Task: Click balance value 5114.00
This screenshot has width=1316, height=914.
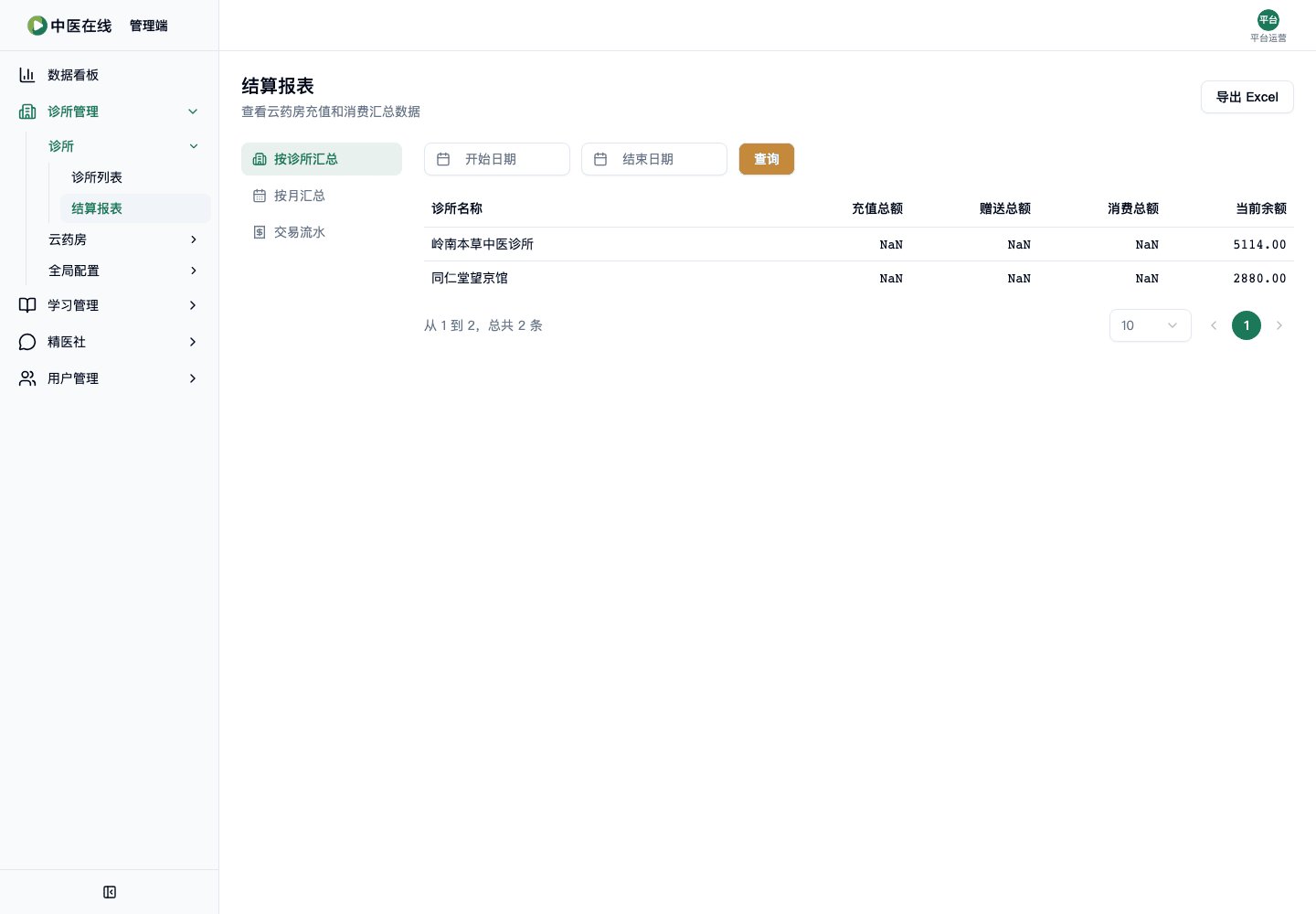Action: (1259, 244)
